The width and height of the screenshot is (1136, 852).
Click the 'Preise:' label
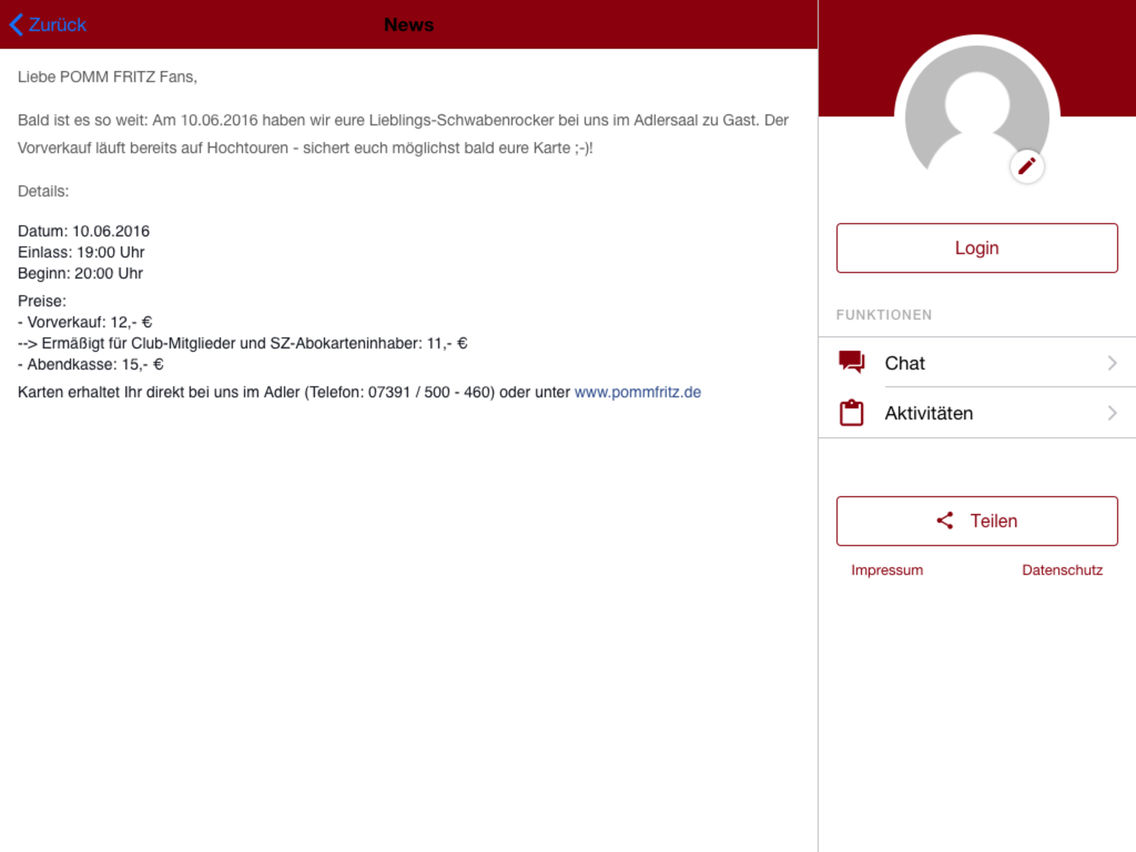click(x=42, y=301)
